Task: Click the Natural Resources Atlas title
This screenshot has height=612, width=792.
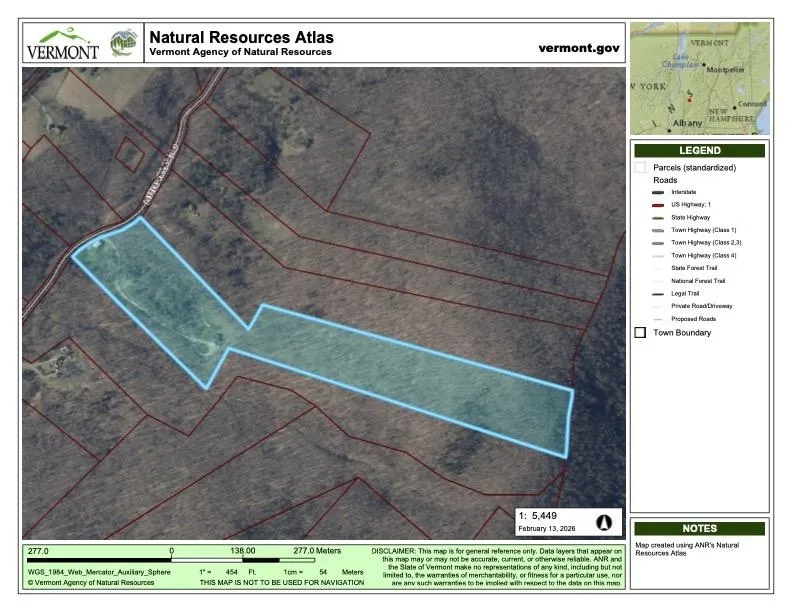Action: (x=241, y=37)
